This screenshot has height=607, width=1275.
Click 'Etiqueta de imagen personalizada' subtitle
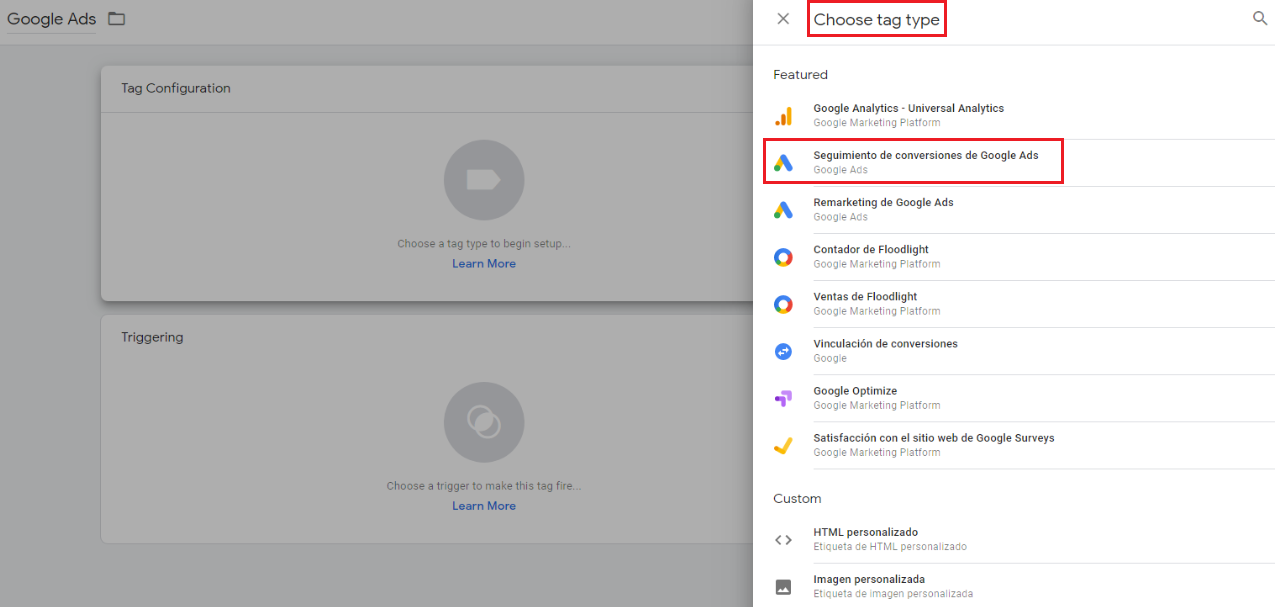click(x=893, y=594)
